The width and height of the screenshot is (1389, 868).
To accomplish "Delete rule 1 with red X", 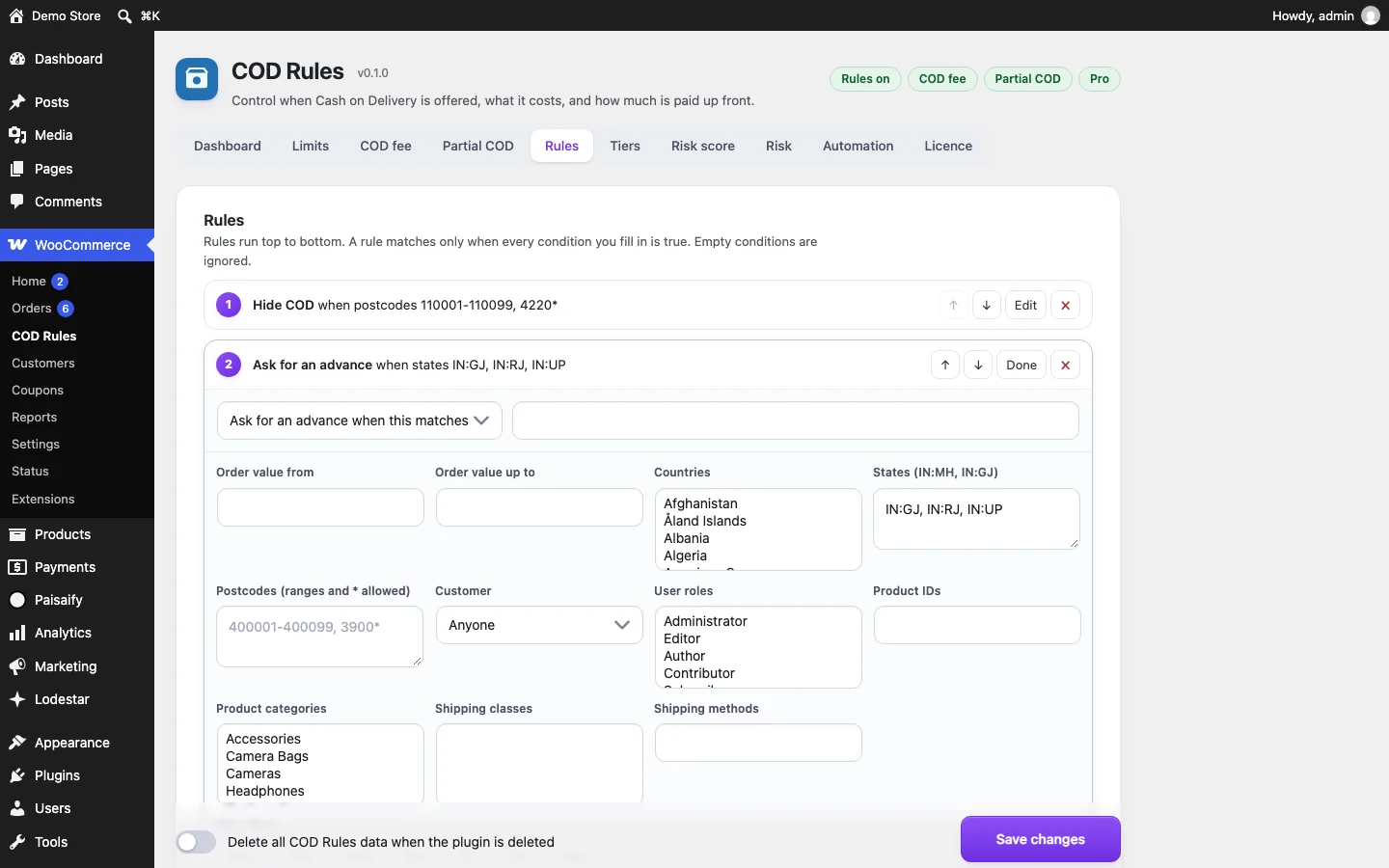I will point(1065,306).
